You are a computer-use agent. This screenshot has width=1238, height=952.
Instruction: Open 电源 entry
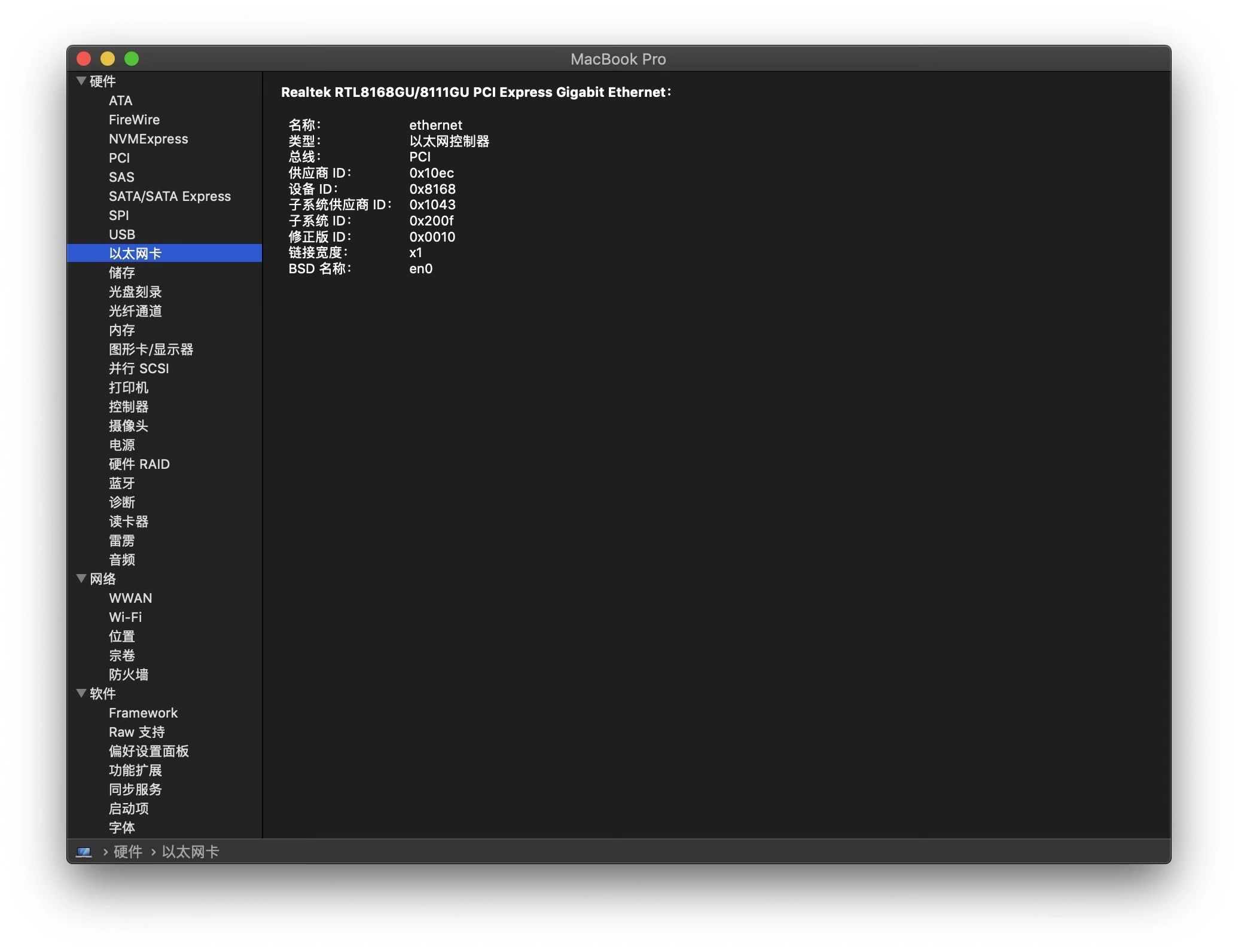[x=122, y=445]
